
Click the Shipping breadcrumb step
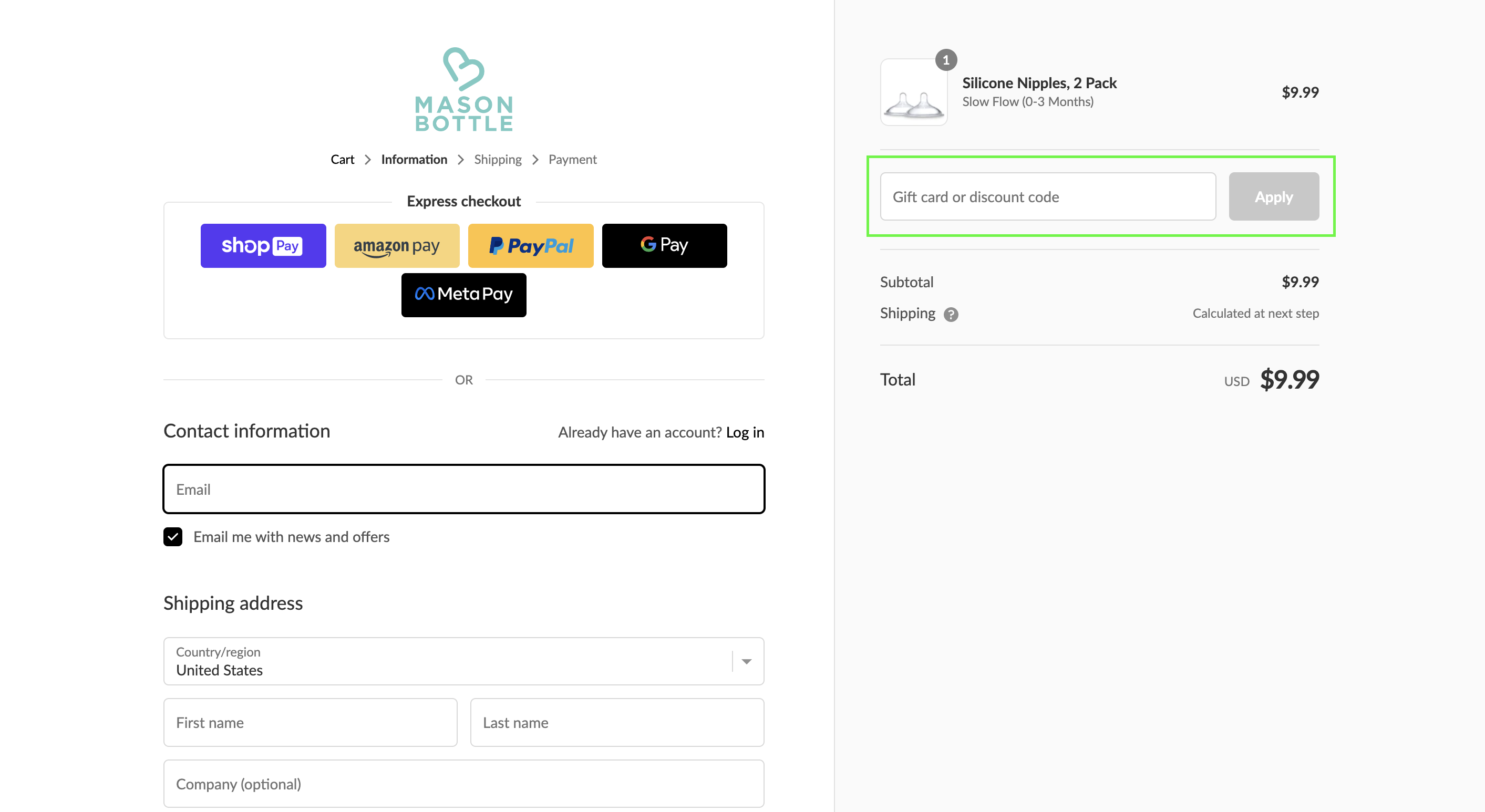click(x=498, y=160)
